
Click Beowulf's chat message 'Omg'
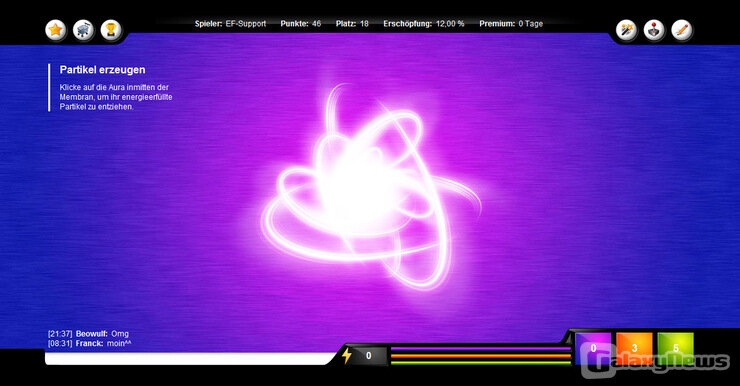point(120,334)
